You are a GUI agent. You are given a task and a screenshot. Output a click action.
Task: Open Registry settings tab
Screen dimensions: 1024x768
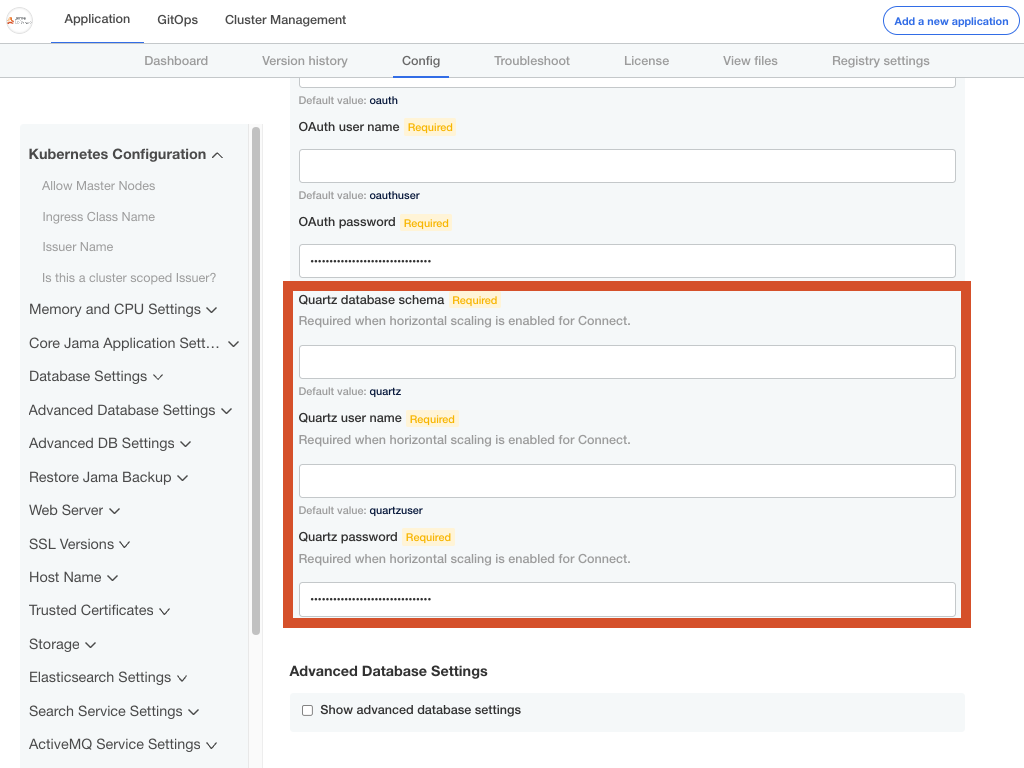(881, 61)
